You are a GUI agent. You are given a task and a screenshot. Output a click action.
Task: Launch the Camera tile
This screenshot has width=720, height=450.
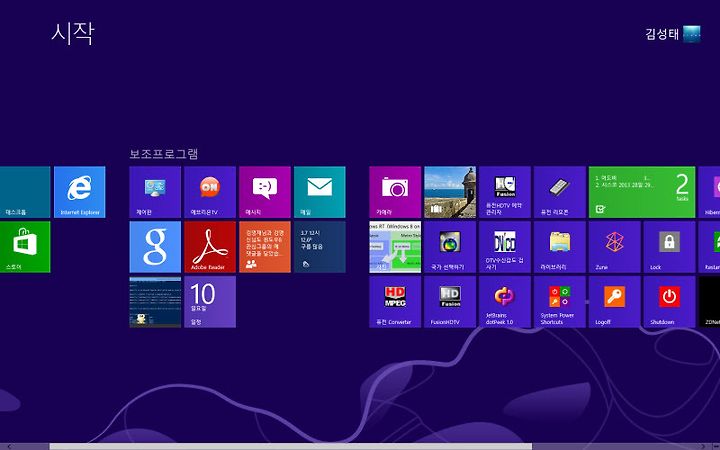point(395,192)
